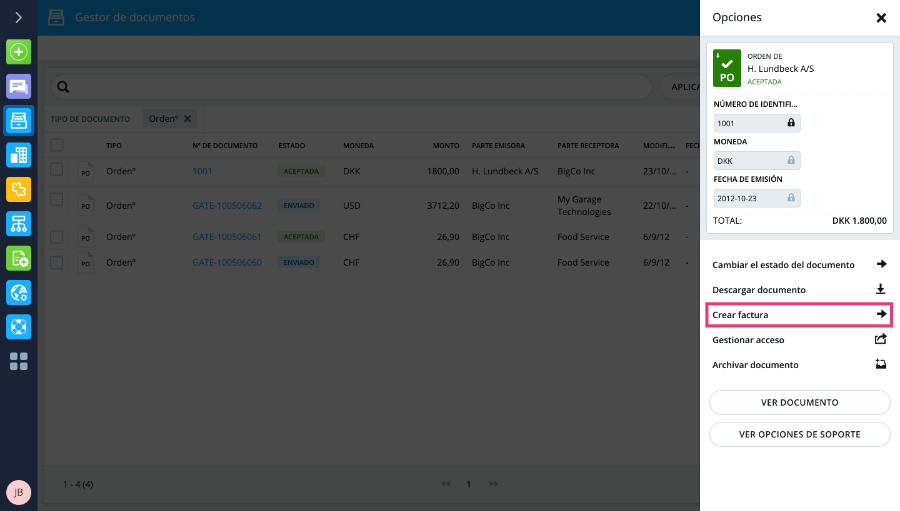Select Gestionar acceso option
The width and height of the screenshot is (900, 511).
[x=800, y=340]
